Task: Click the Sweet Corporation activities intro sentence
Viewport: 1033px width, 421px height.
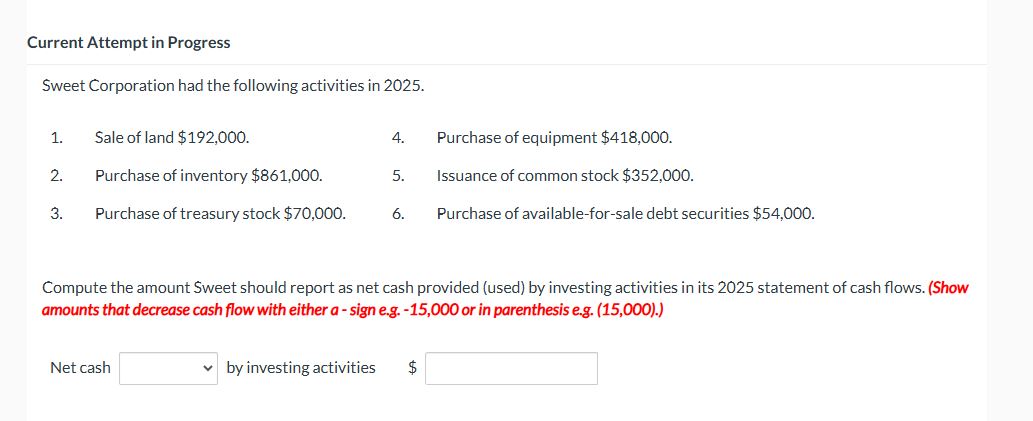Action: point(233,86)
